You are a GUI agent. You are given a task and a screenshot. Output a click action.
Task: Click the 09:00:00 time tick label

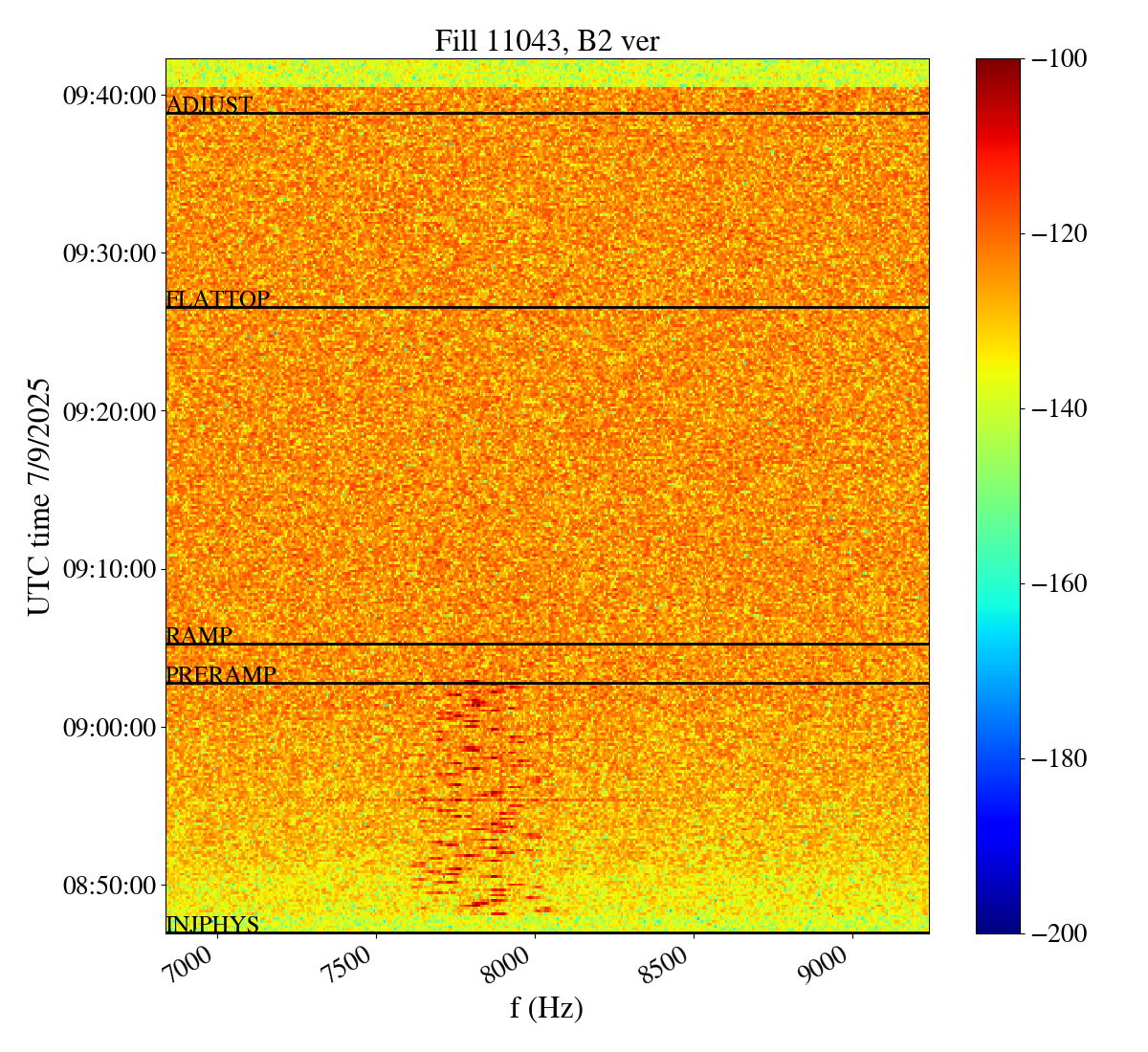[x=109, y=727]
